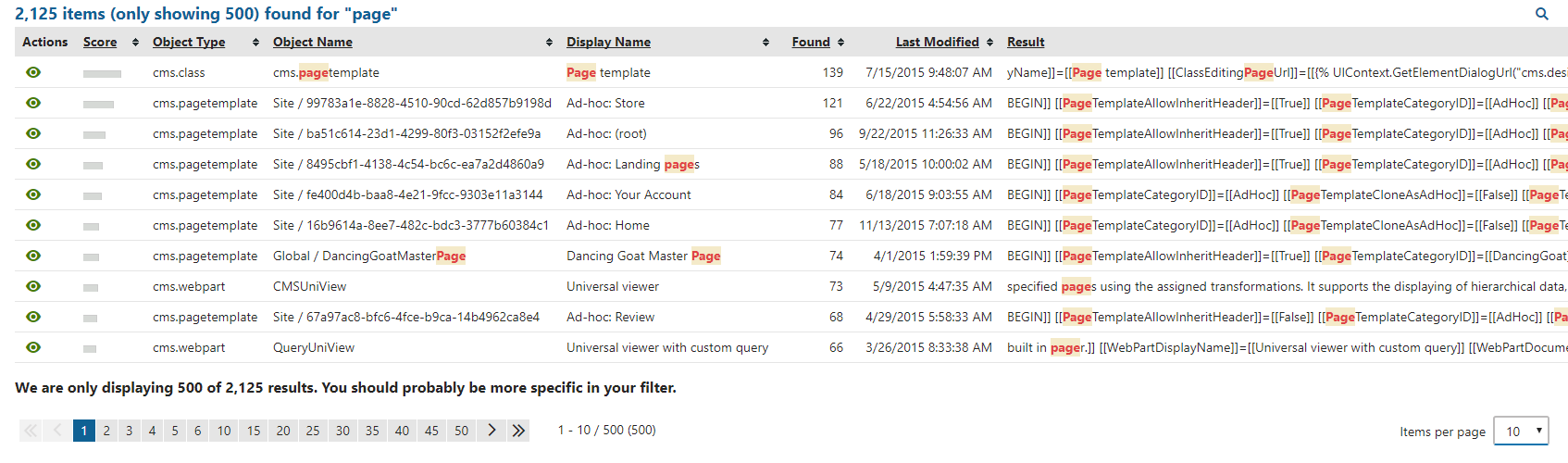Image resolution: width=1568 pixels, height=463 pixels.
Task: Sort by Object Type column
Action: coord(189,42)
